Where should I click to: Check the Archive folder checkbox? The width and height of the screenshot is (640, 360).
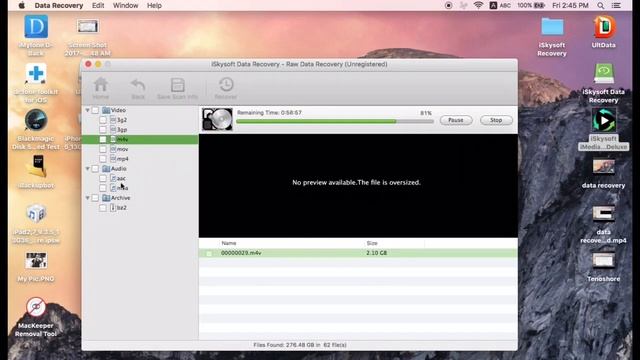(x=95, y=198)
